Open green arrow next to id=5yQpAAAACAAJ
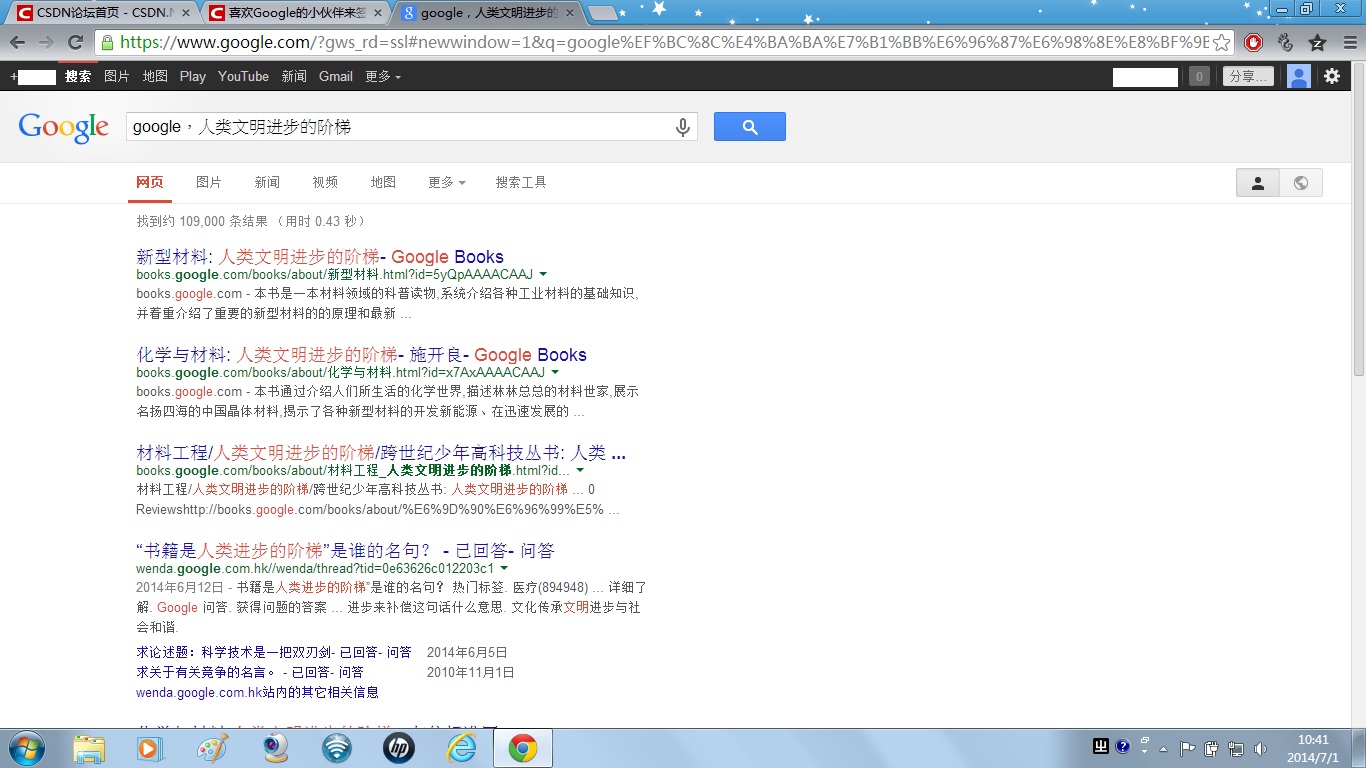This screenshot has height=768, width=1366. (543, 274)
